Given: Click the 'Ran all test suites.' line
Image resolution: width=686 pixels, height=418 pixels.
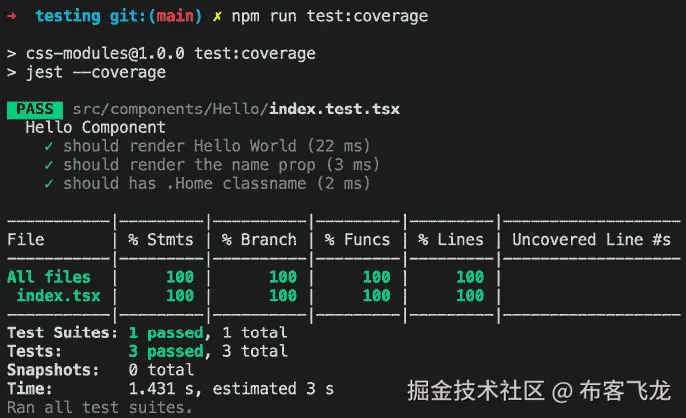Looking at the screenshot, I should pyautogui.click(x=100, y=408).
